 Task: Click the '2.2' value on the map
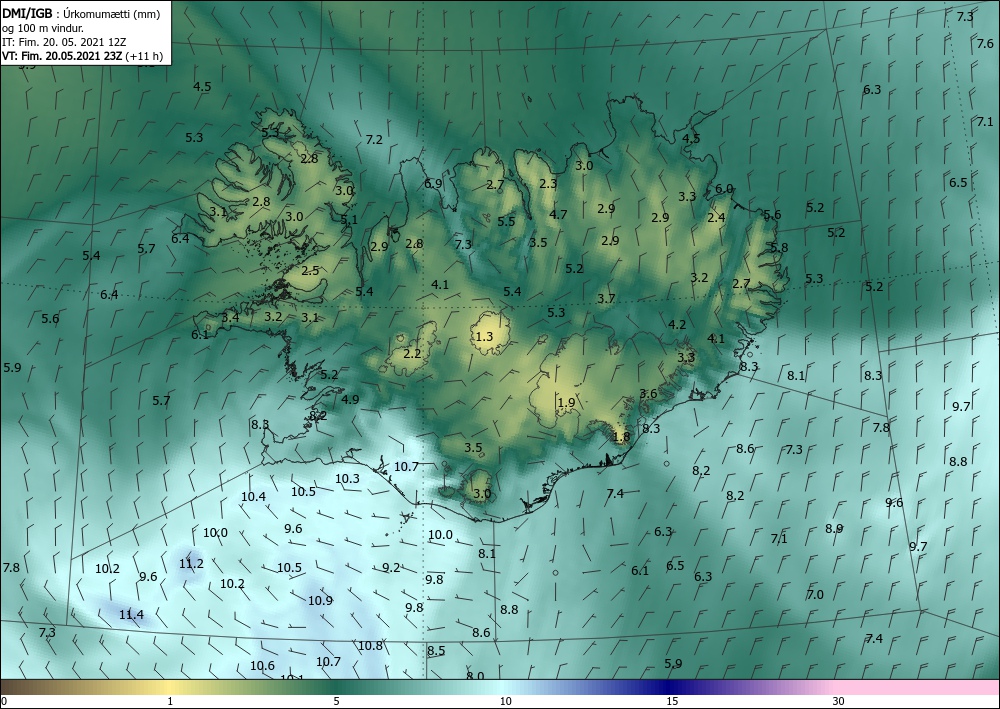pyautogui.click(x=413, y=353)
